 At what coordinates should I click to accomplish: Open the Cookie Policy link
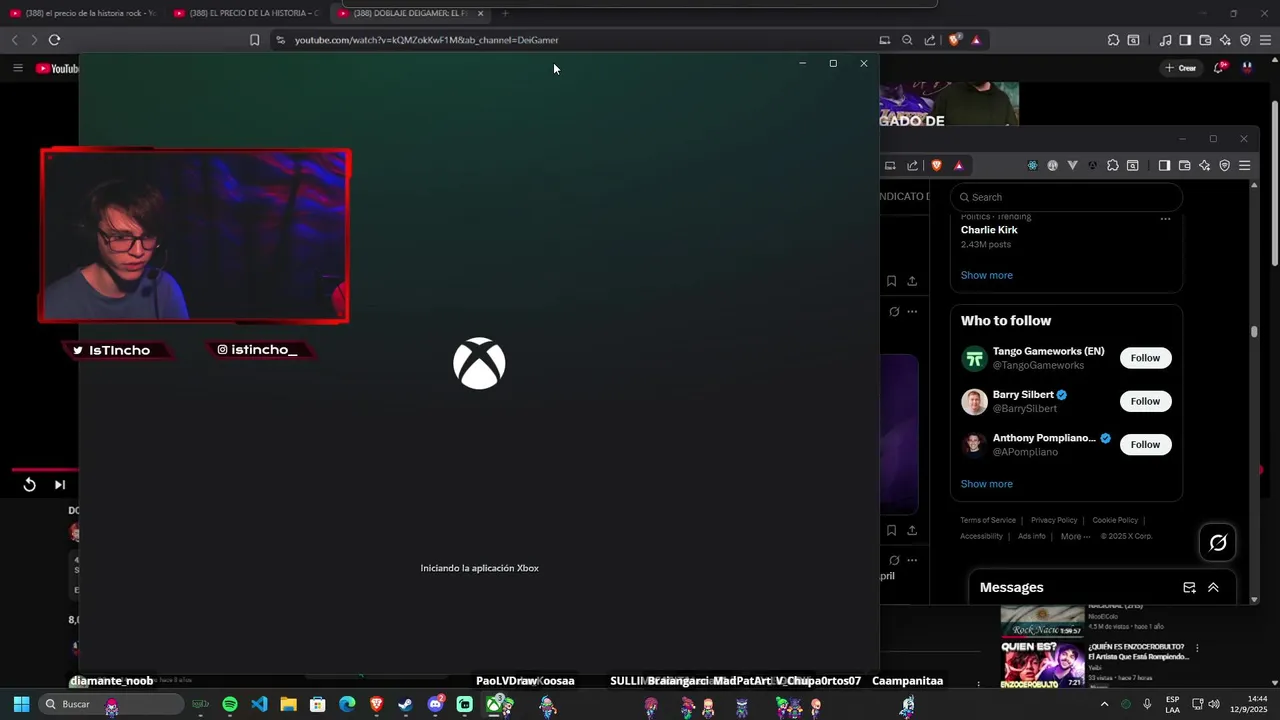tap(1115, 520)
